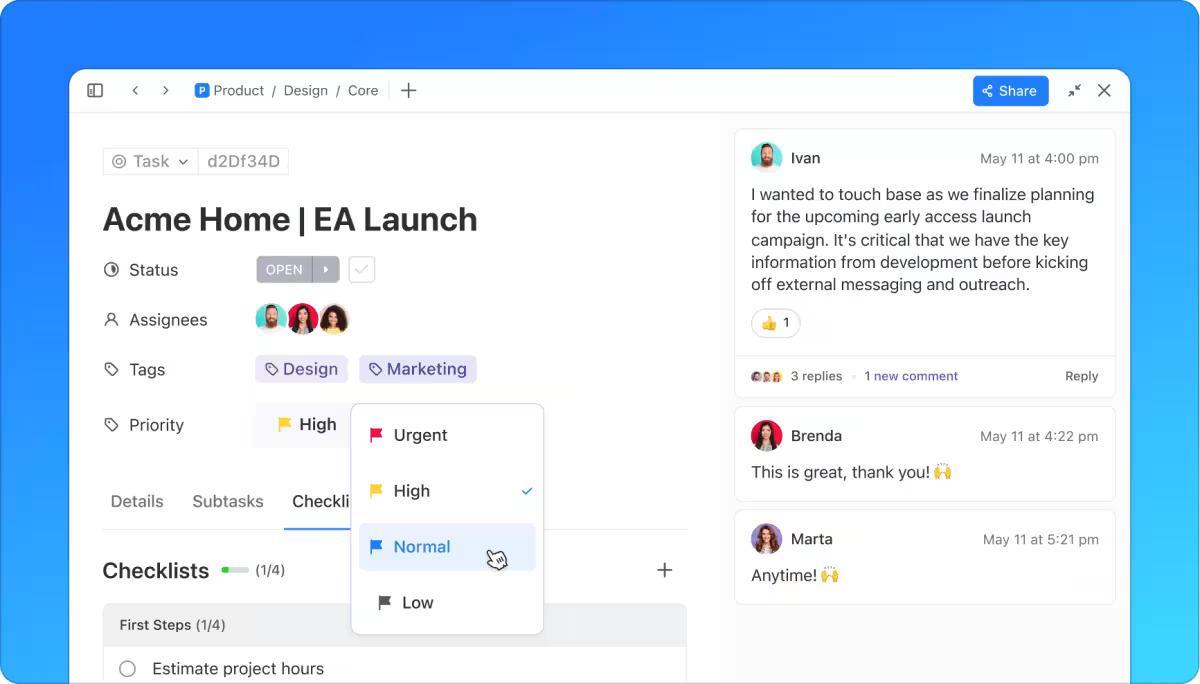
Task: Open the 1 new comment link
Action: coord(911,376)
